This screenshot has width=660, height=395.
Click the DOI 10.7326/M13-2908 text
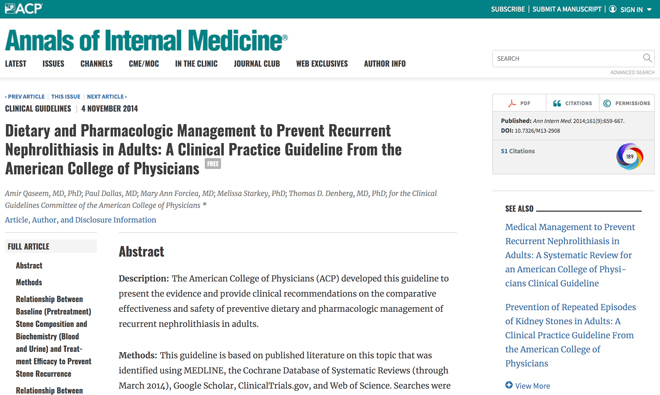click(x=530, y=131)
